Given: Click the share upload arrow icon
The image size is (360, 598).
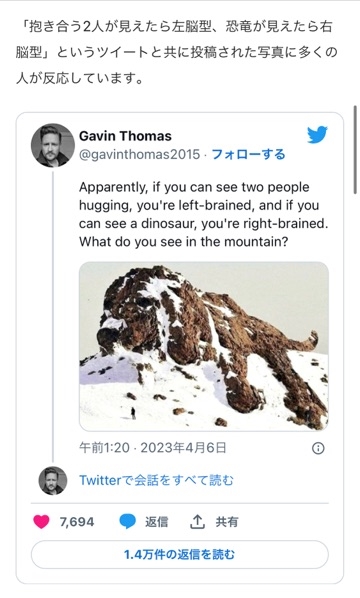Looking at the screenshot, I should pos(197,521).
